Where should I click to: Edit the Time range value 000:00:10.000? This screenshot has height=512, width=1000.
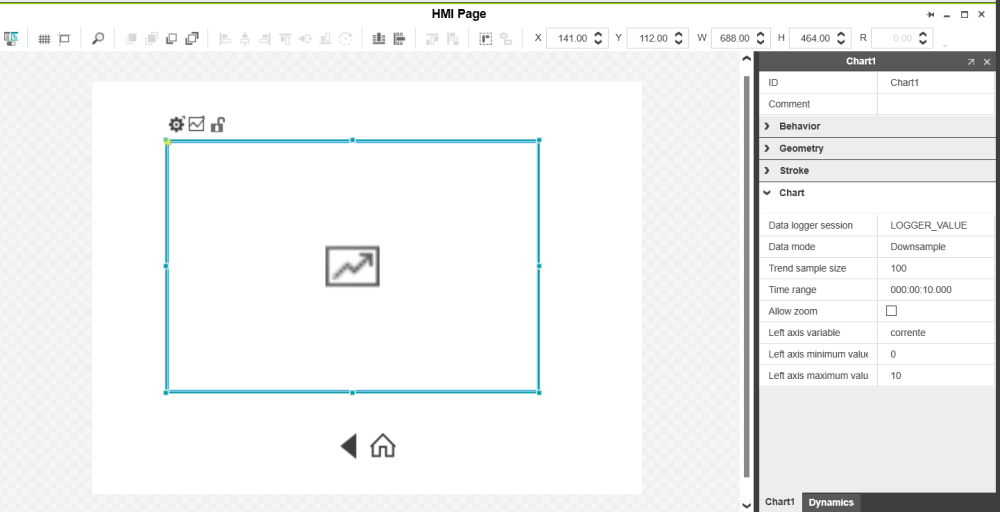coord(936,289)
